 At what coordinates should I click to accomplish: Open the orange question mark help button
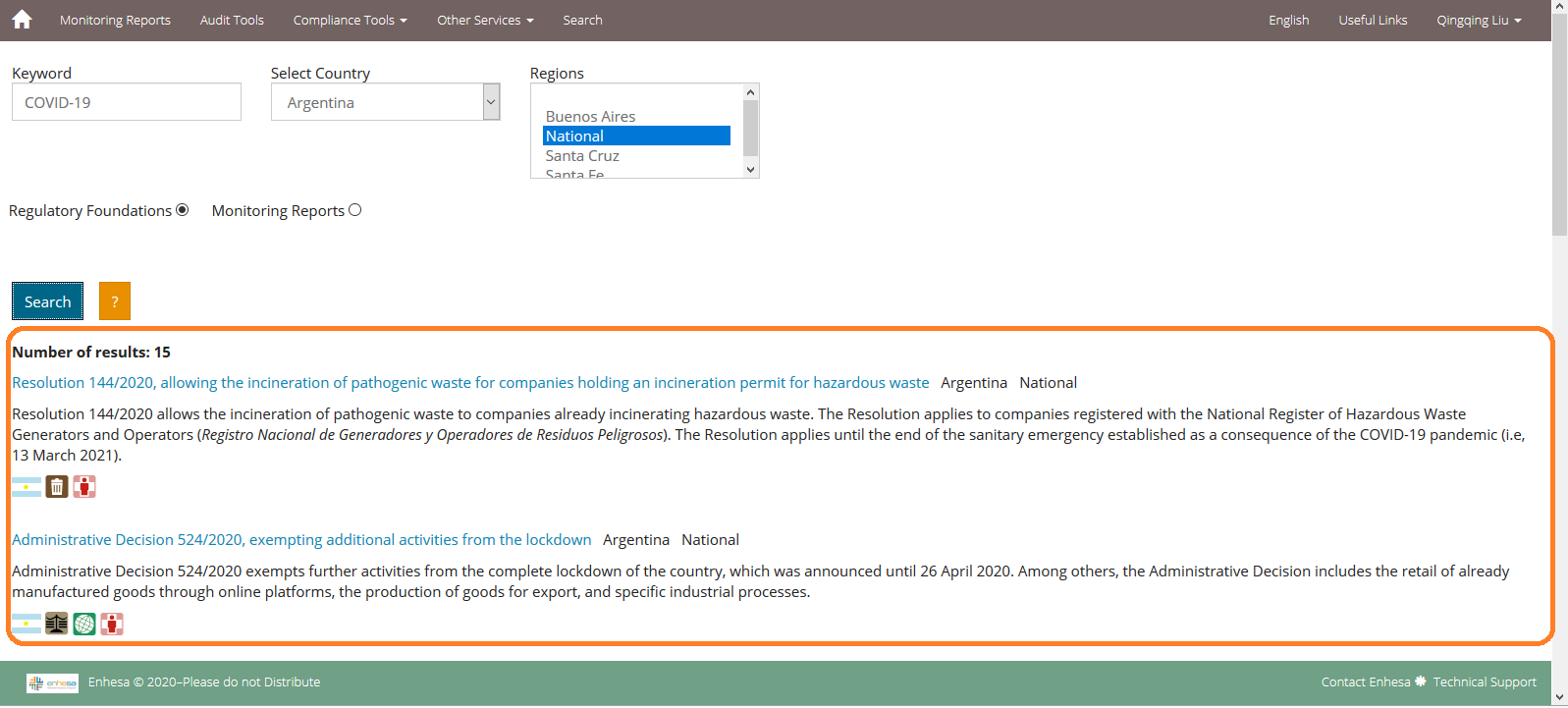tap(115, 301)
